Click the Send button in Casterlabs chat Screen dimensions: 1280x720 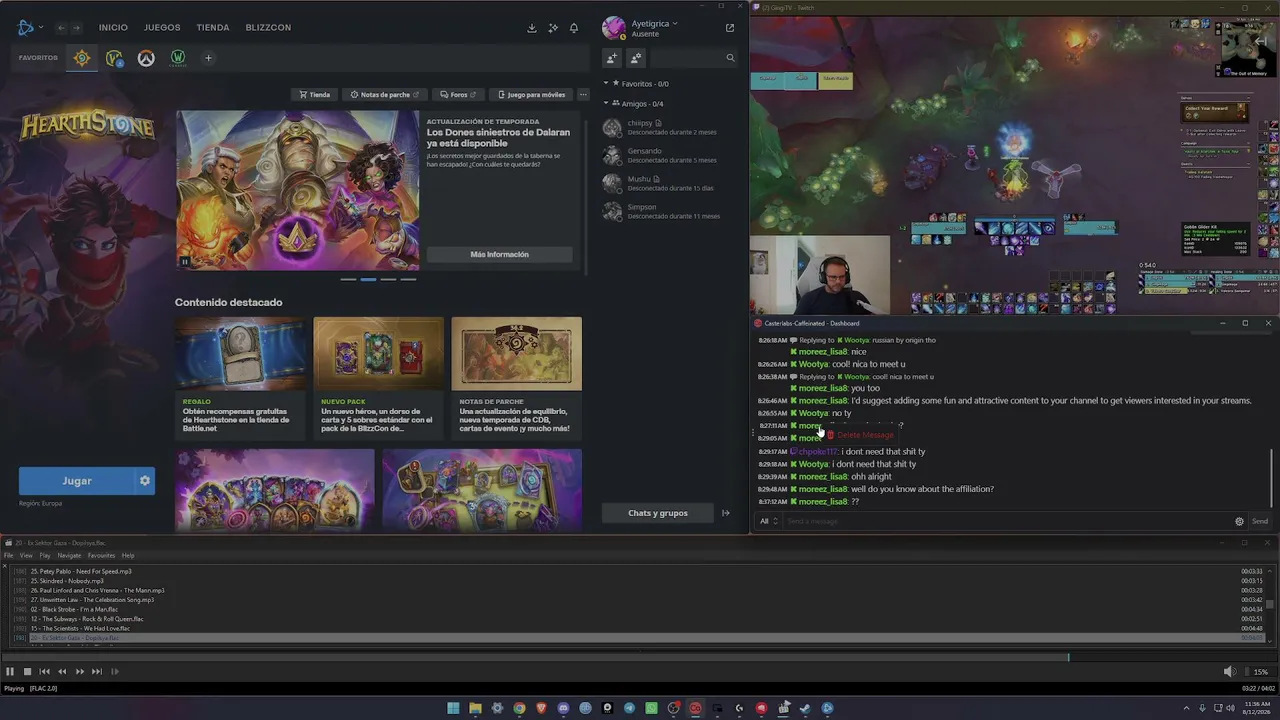pyautogui.click(x=1260, y=521)
